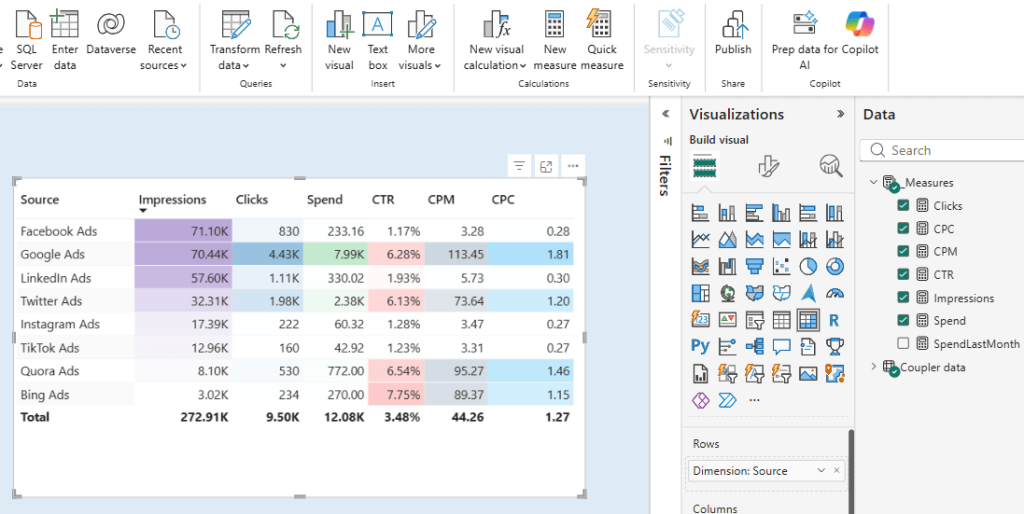1024x514 pixels.
Task: Pick the Treemap visual
Action: (x=701, y=293)
